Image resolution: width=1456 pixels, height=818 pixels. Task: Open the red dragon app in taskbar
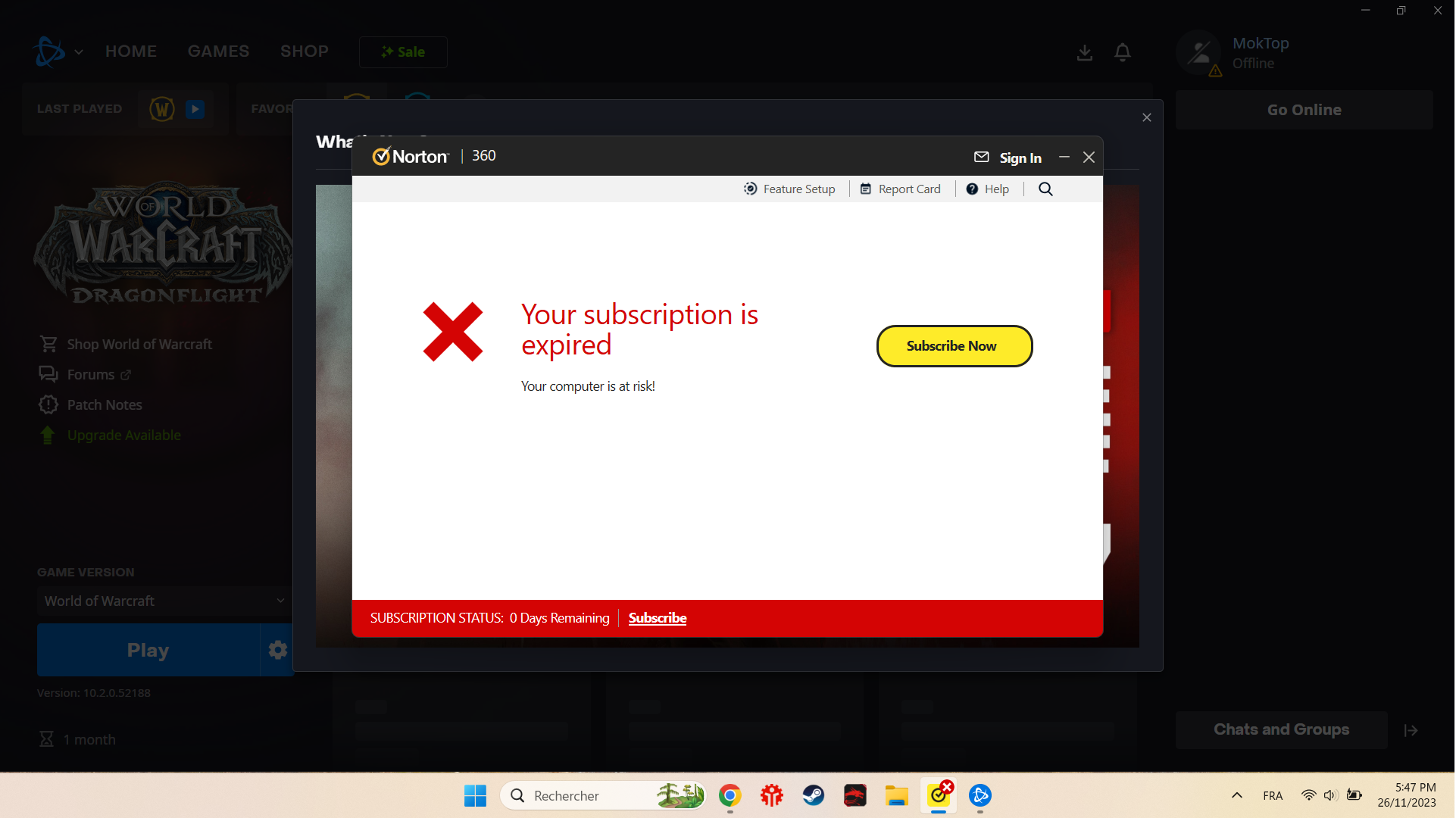(x=855, y=796)
